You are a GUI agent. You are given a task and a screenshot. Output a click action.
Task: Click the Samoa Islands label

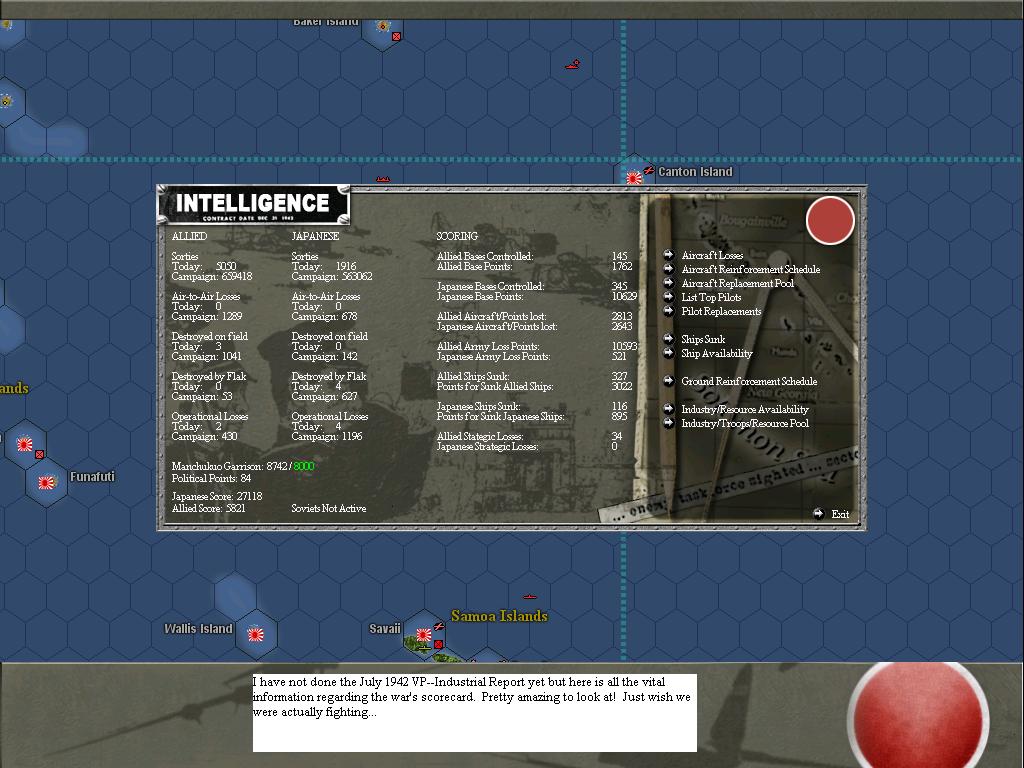(x=499, y=616)
